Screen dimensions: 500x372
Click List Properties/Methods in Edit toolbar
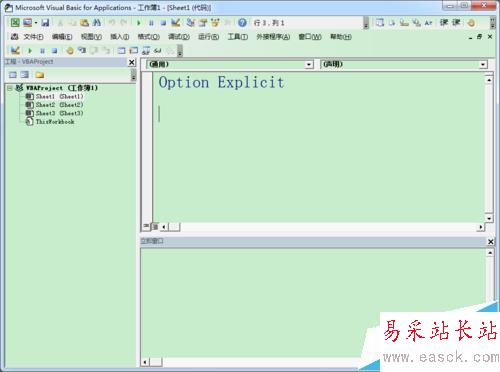[380, 23]
